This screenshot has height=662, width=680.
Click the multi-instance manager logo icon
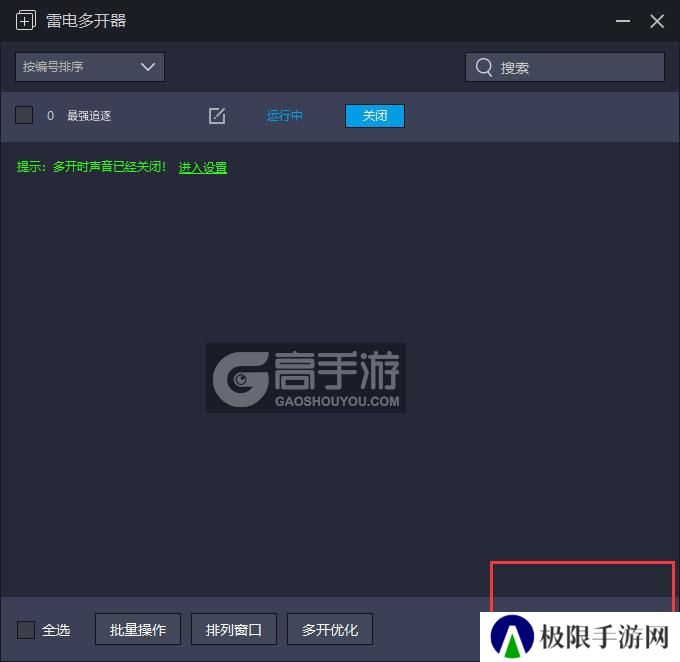click(26, 20)
